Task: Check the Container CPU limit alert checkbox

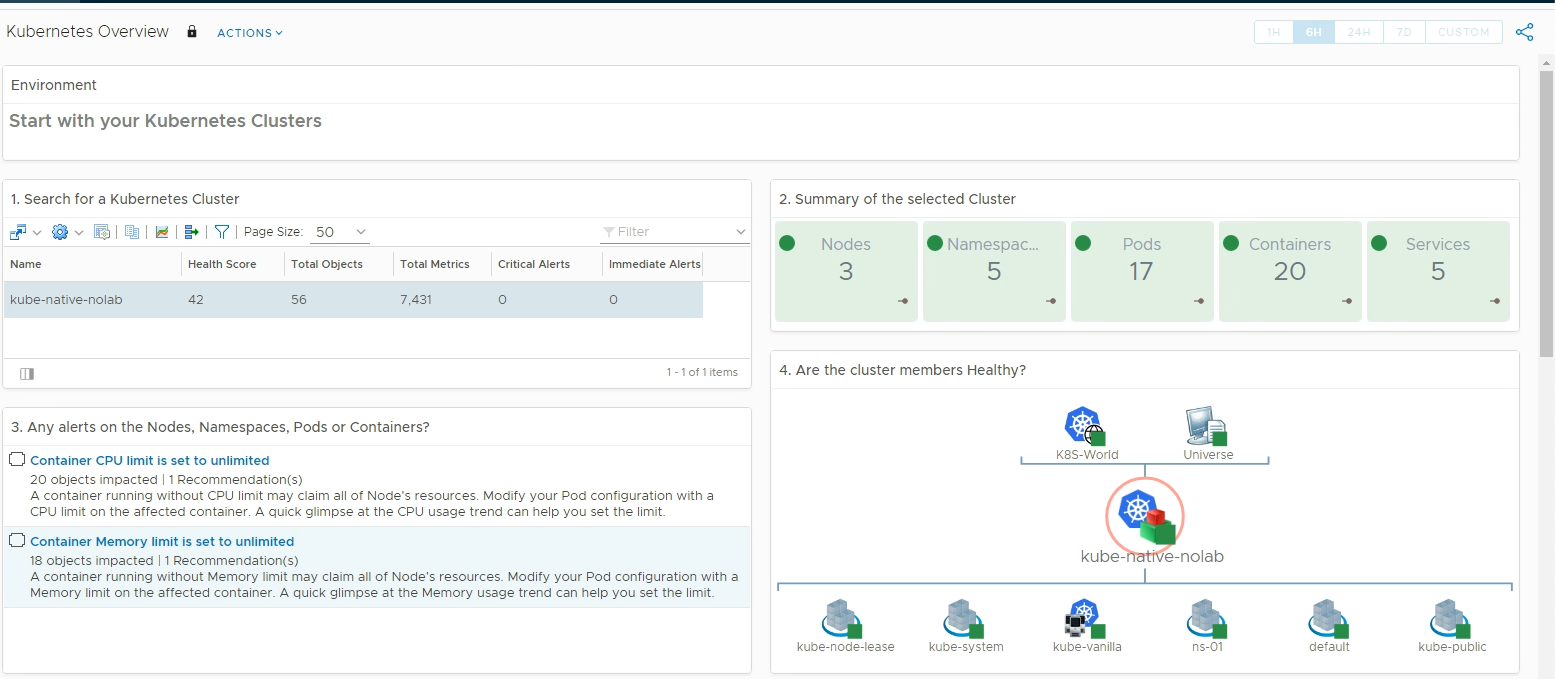Action: 17,460
